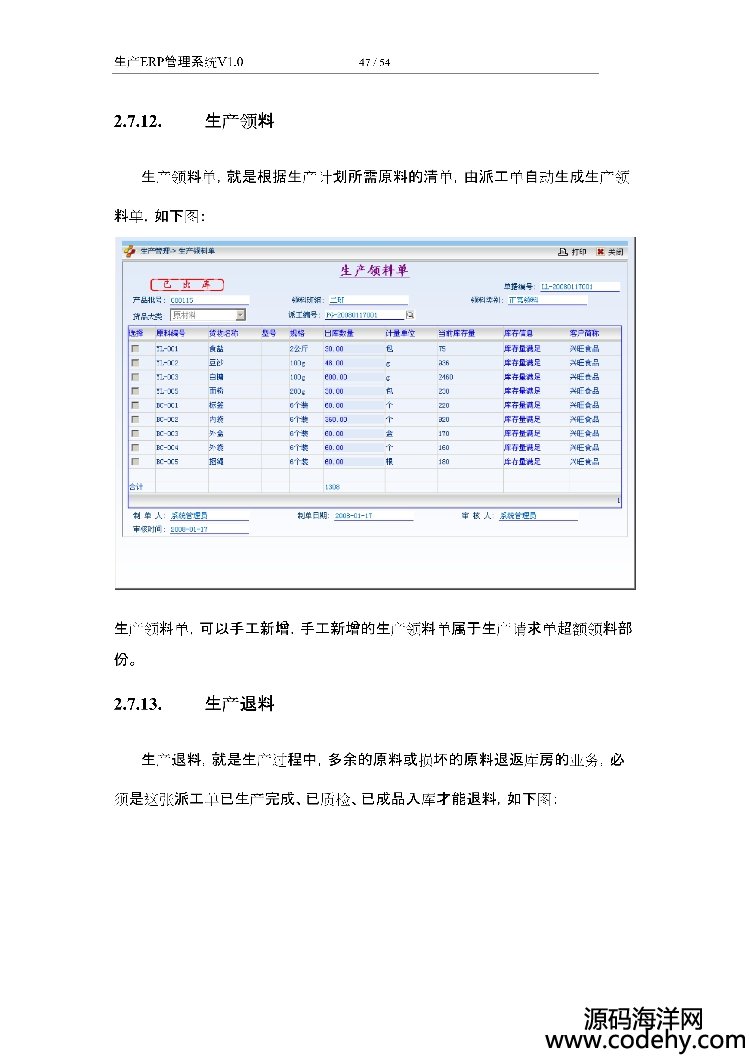Image resolution: width=750 pixels, height=1060 pixels.
Task: Click the 规格 column header
Action: pos(298,333)
